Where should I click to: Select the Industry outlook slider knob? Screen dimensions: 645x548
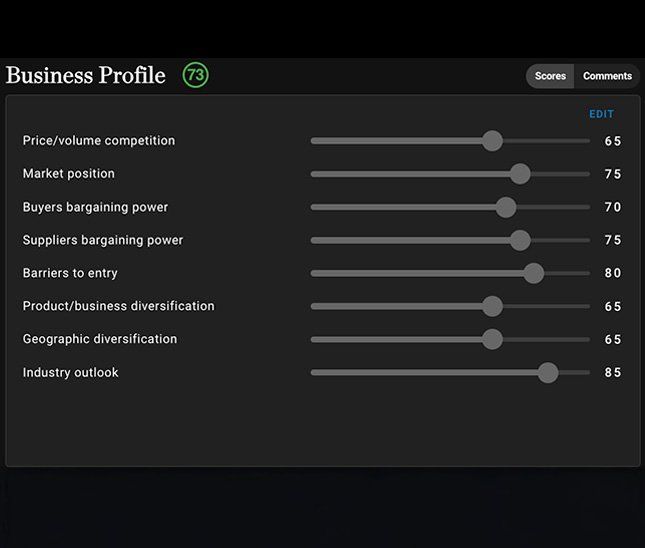coord(548,372)
